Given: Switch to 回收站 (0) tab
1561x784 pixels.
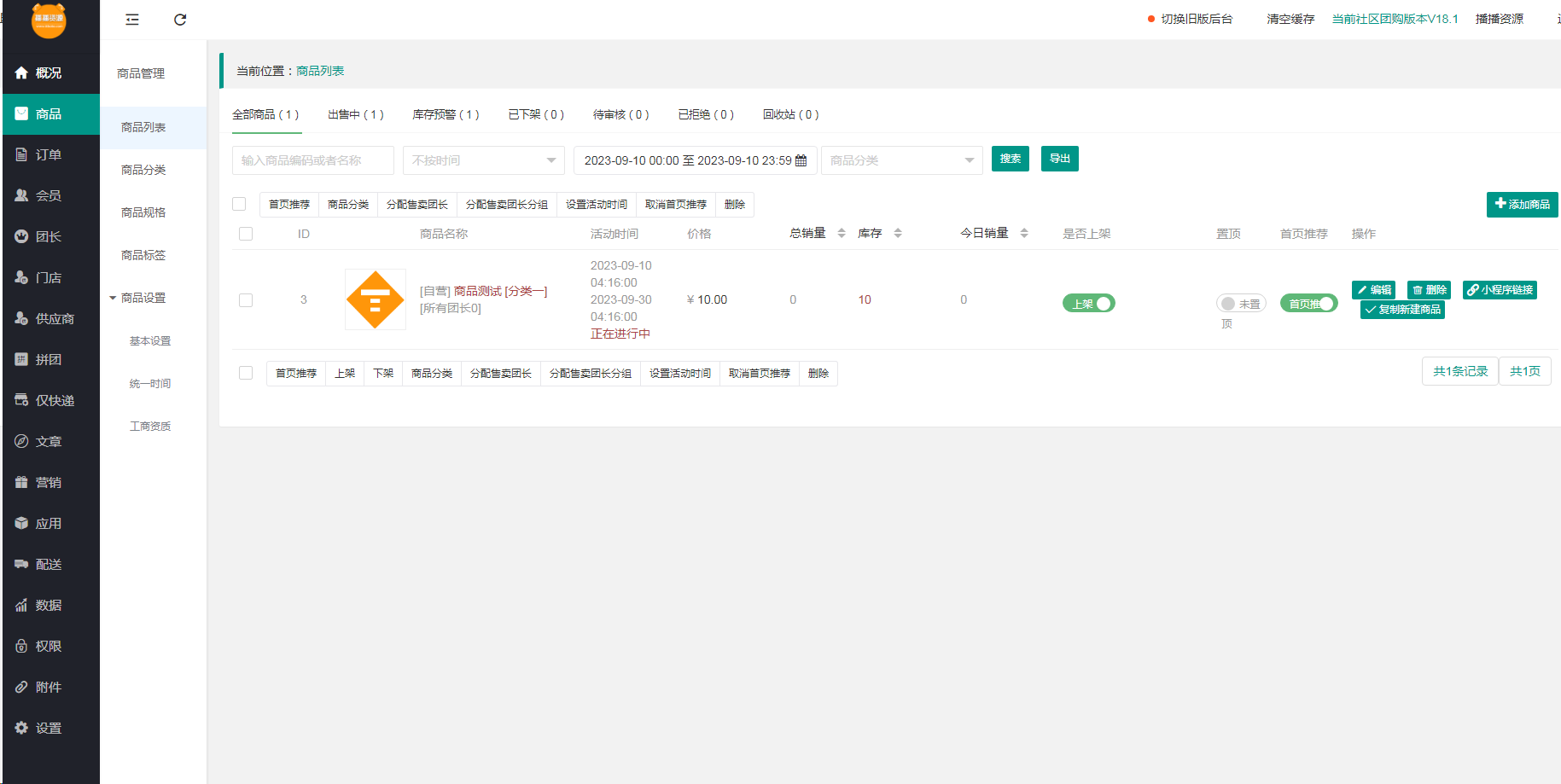Looking at the screenshot, I should (791, 114).
